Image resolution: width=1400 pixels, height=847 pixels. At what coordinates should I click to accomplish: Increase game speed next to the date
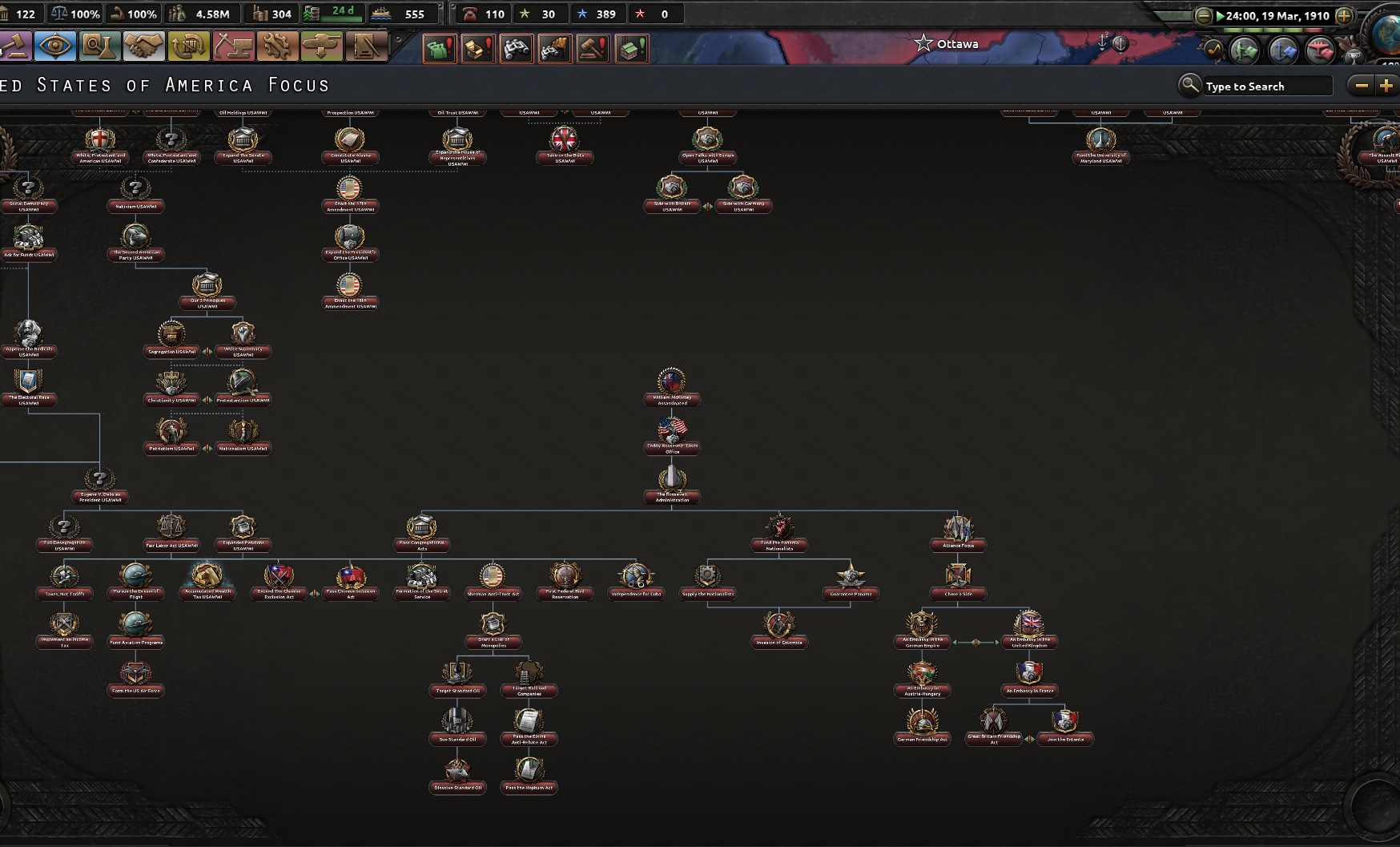1345,15
